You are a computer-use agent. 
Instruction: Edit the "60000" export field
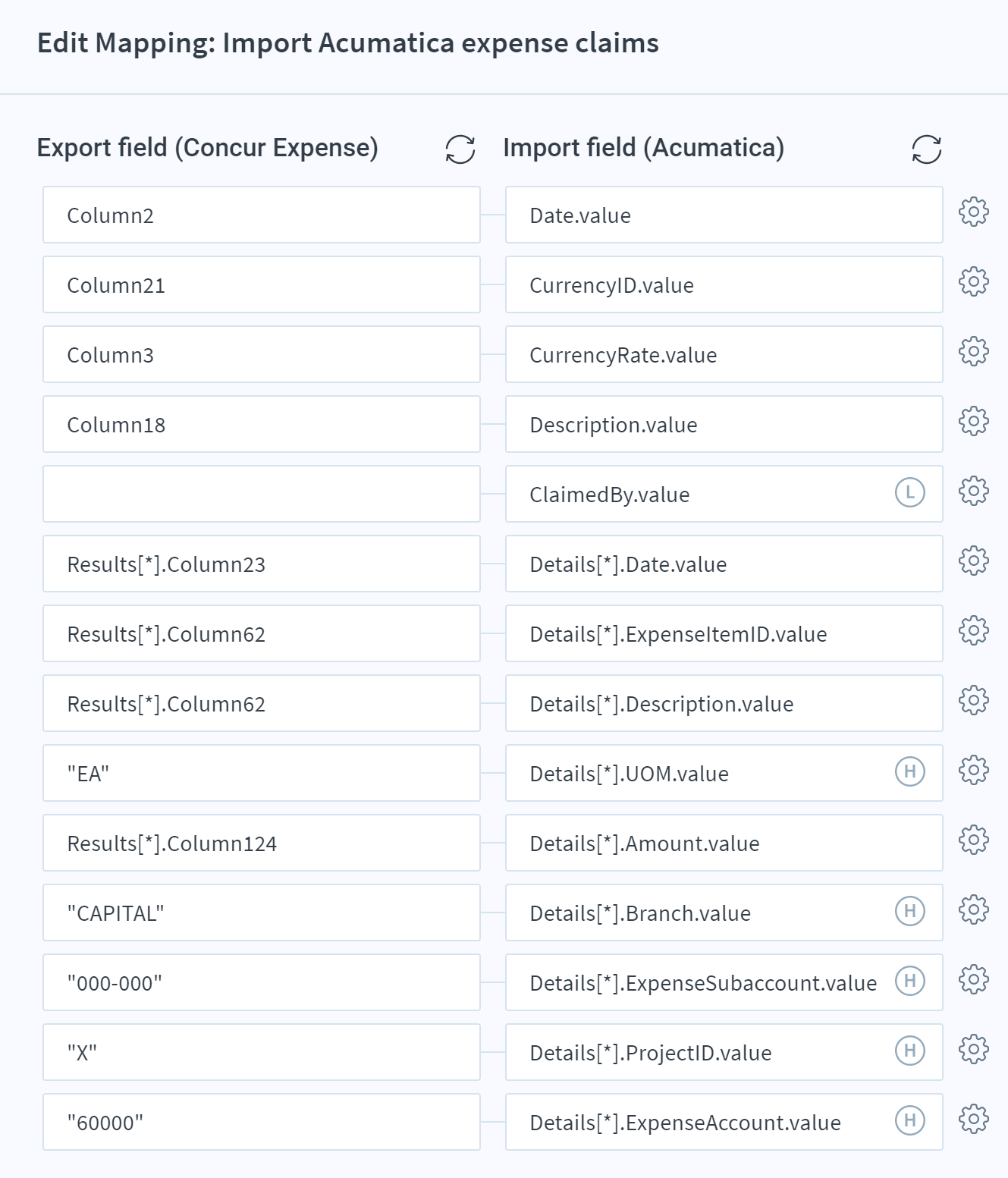pyautogui.click(x=262, y=1122)
